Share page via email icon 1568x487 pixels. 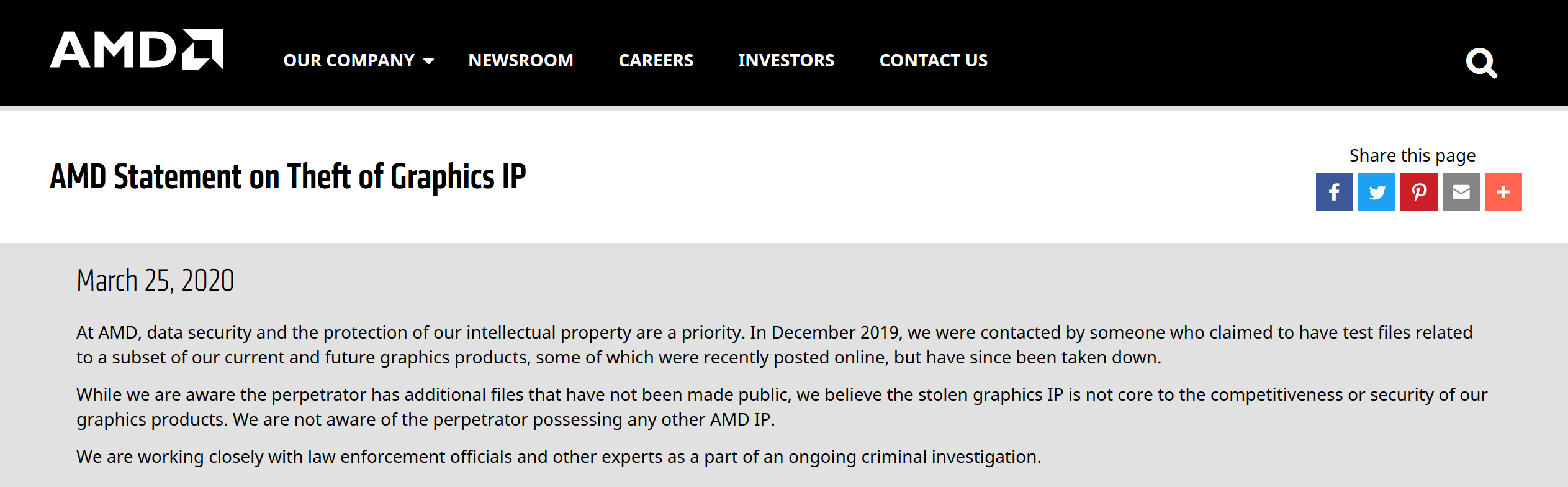pyautogui.click(x=1461, y=192)
